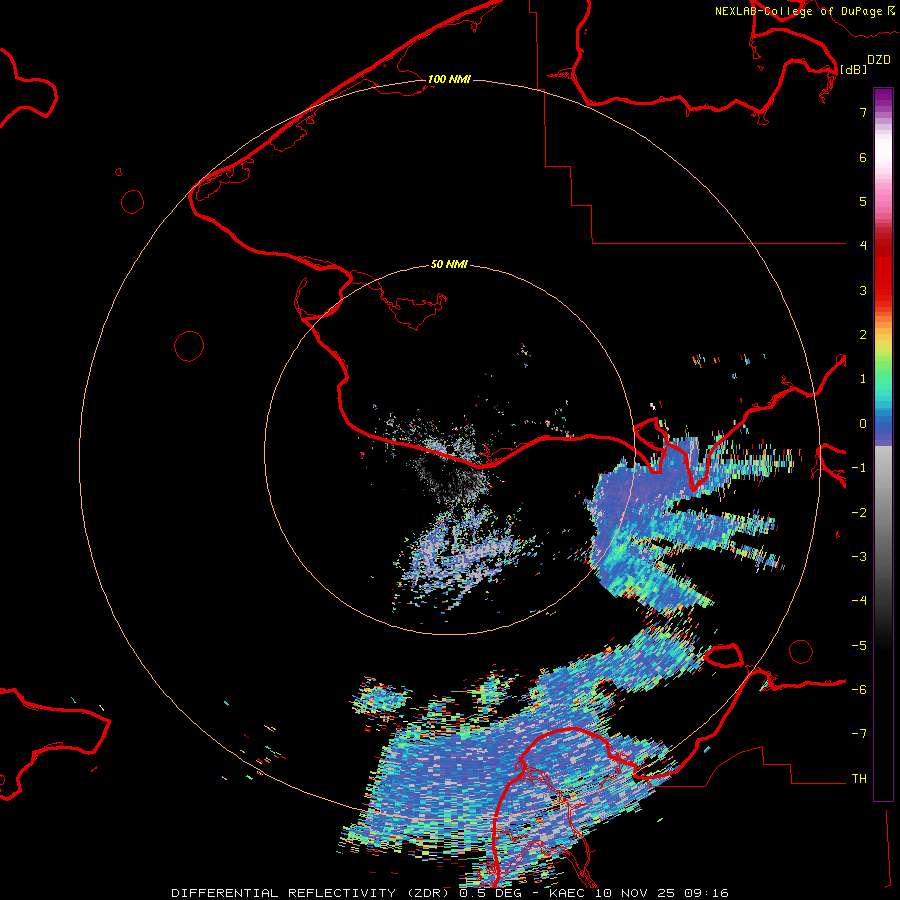The image size is (900, 900).
Task: Click the 50 NMI range ring label
Action: pos(449,264)
